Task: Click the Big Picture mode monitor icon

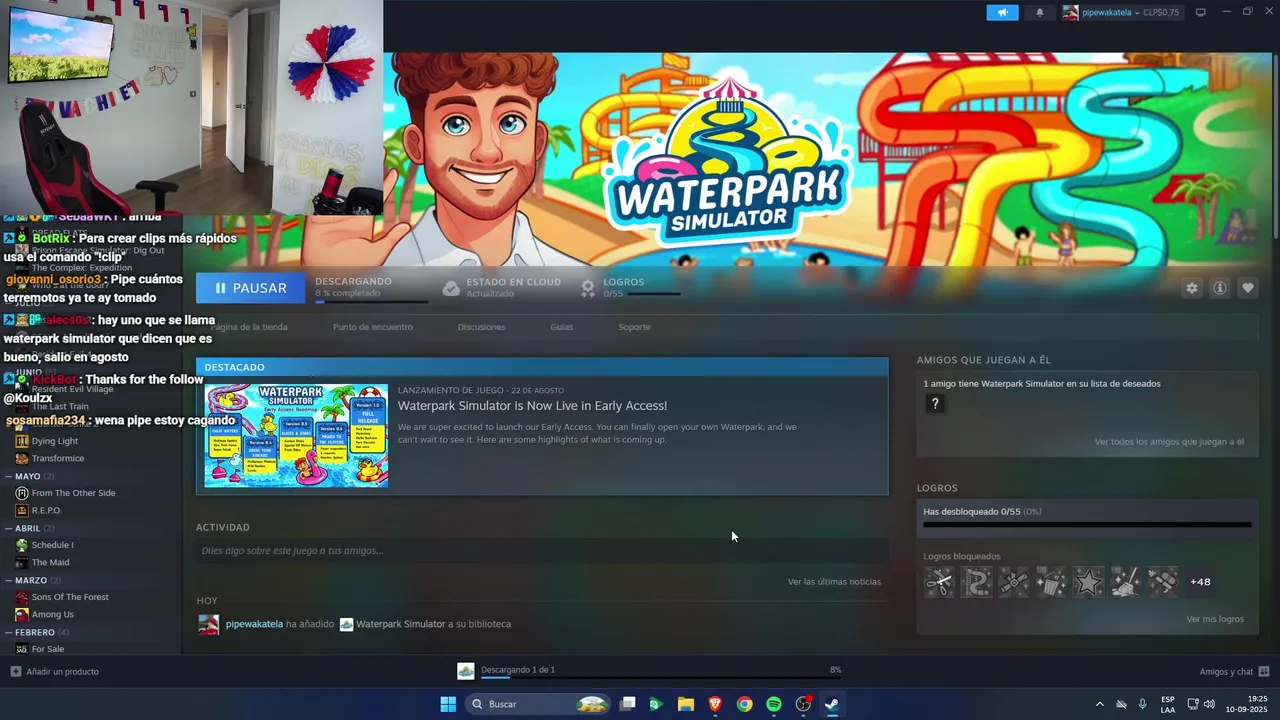Action: tap(1201, 13)
